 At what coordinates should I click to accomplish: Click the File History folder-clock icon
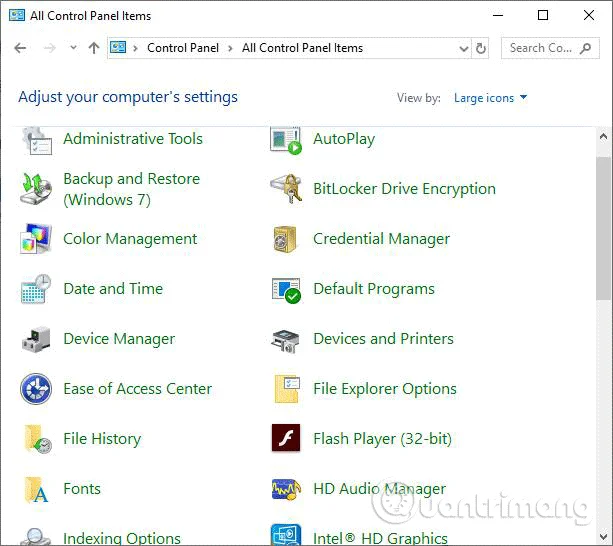point(37,439)
